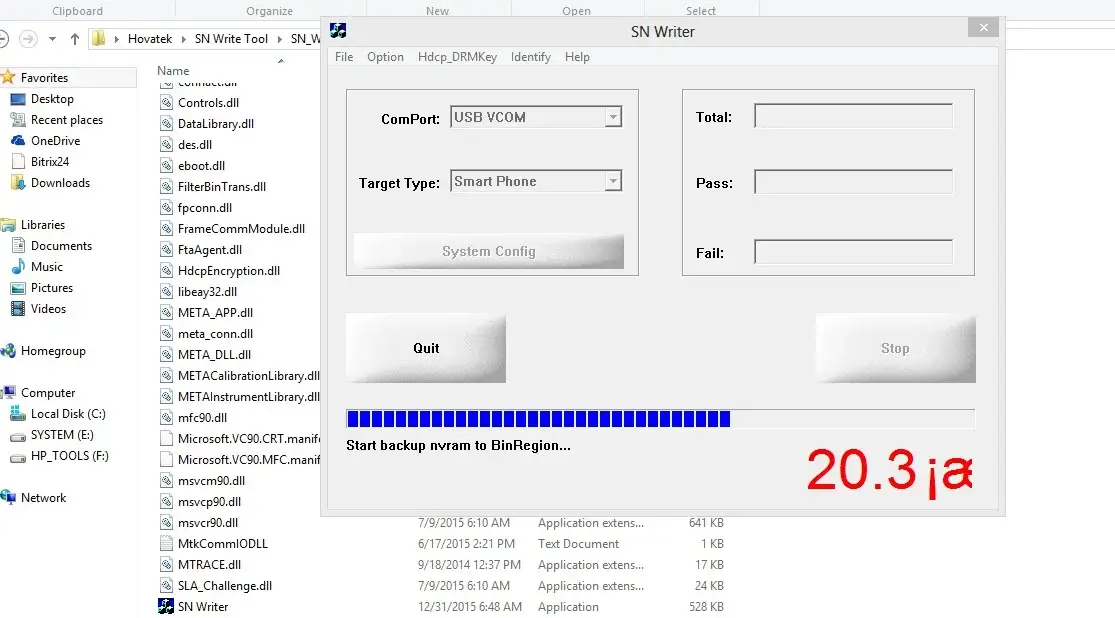The height and width of the screenshot is (618, 1115).
Task: Open the ComPort USB VCOM dropdown
Action: coord(613,116)
